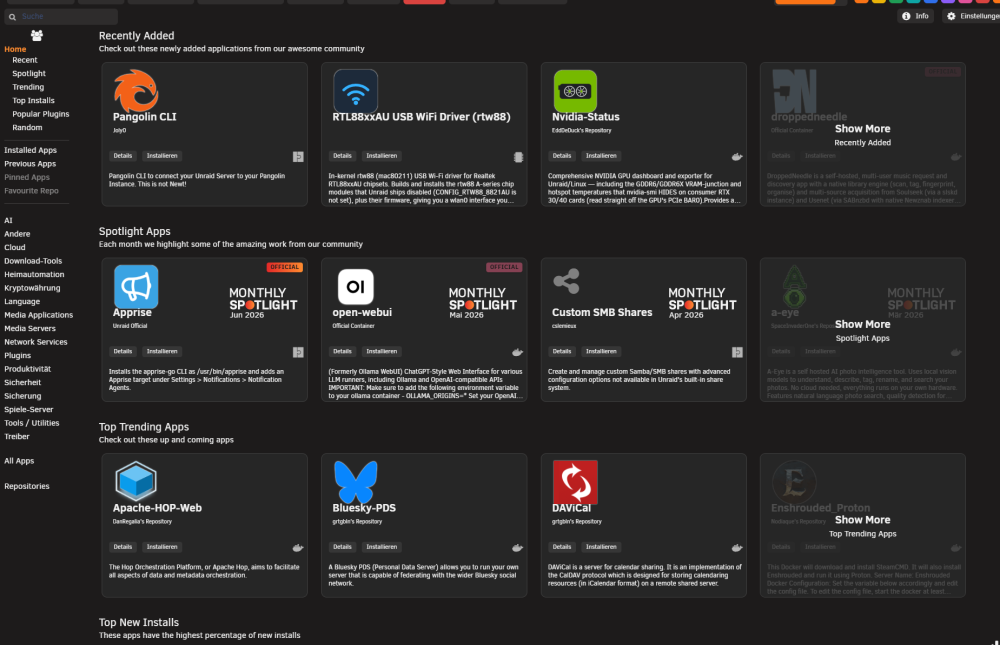Select Spotlight in the sidebar
The image size is (1000, 645).
(x=29, y=73)
